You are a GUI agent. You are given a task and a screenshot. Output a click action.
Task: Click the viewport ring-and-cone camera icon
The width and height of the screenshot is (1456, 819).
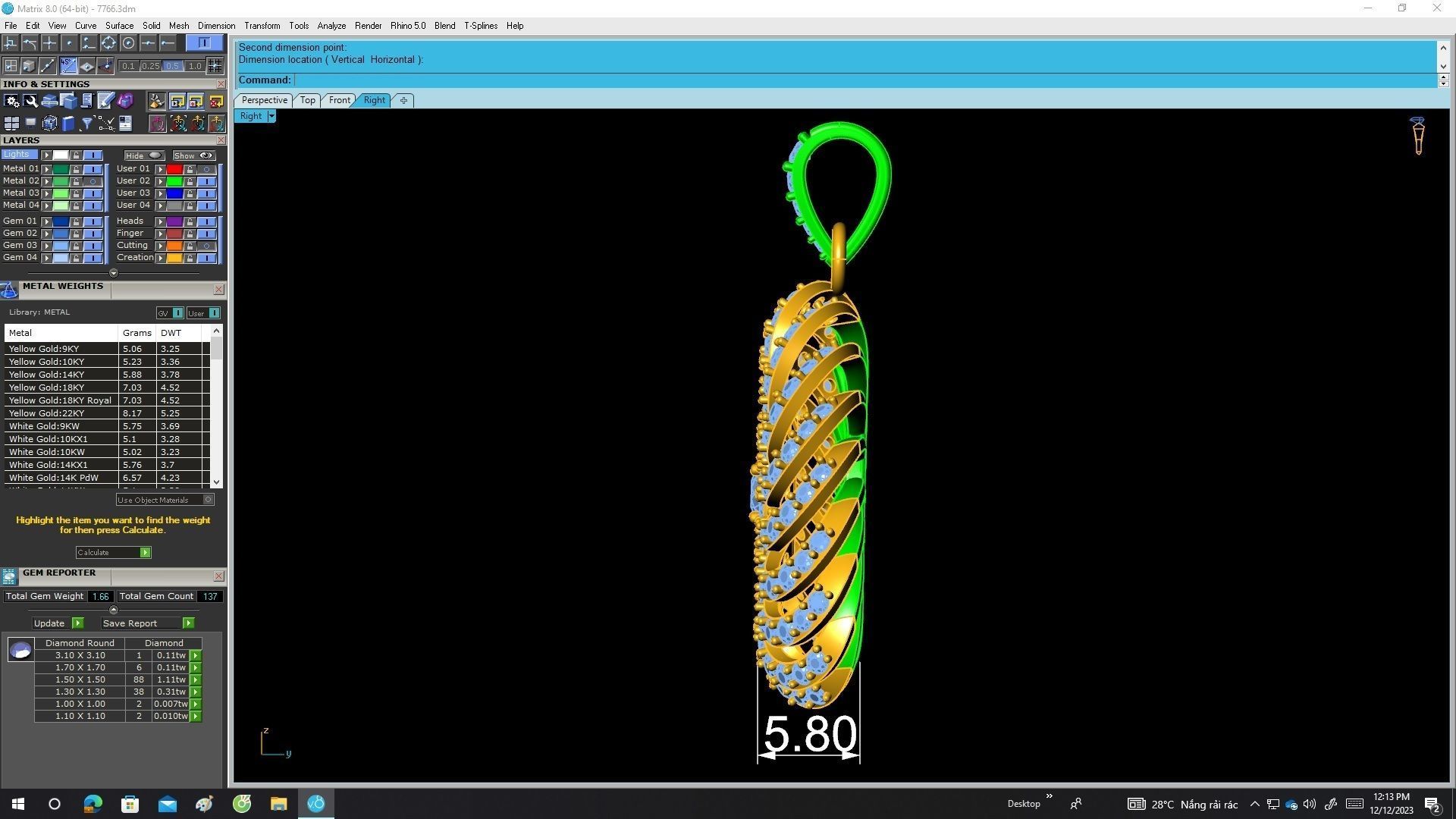(1417, 136)
